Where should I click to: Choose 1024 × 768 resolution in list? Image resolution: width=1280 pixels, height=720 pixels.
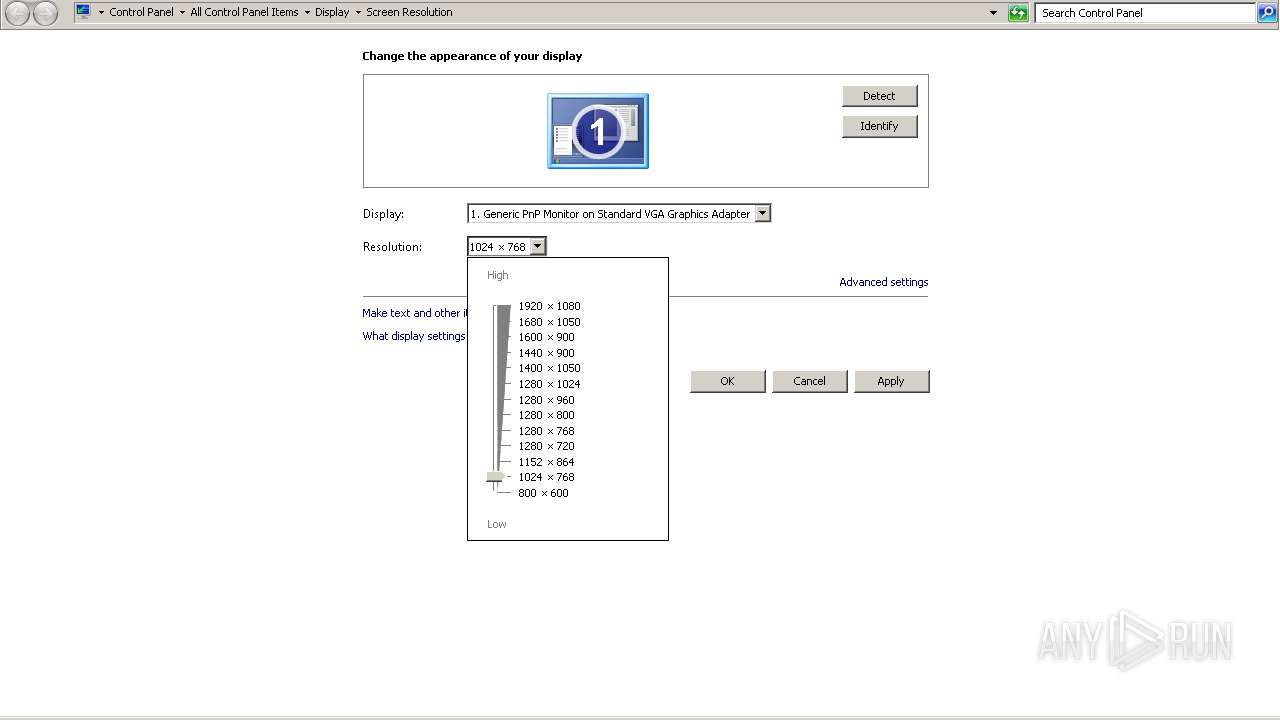point(546,477)
